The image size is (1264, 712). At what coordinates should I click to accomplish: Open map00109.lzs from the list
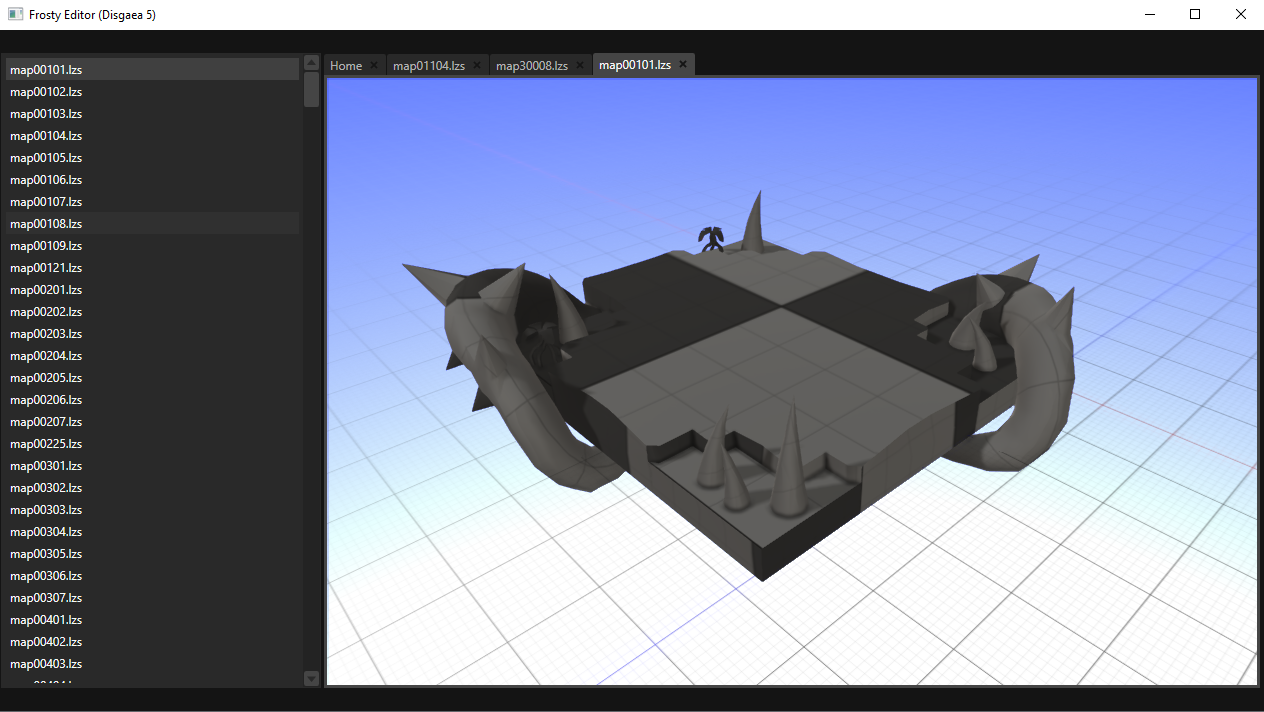click(x=152, y=245)
